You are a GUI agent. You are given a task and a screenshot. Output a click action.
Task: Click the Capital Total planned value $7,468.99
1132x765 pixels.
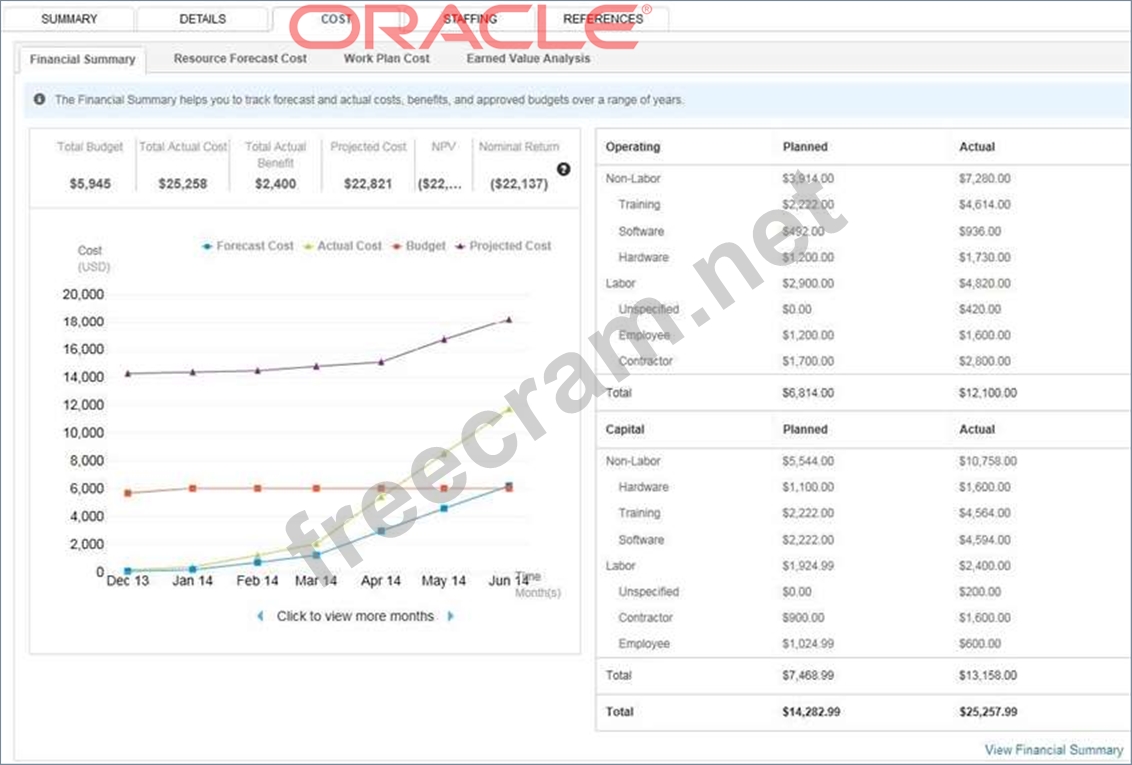point(808,676)
